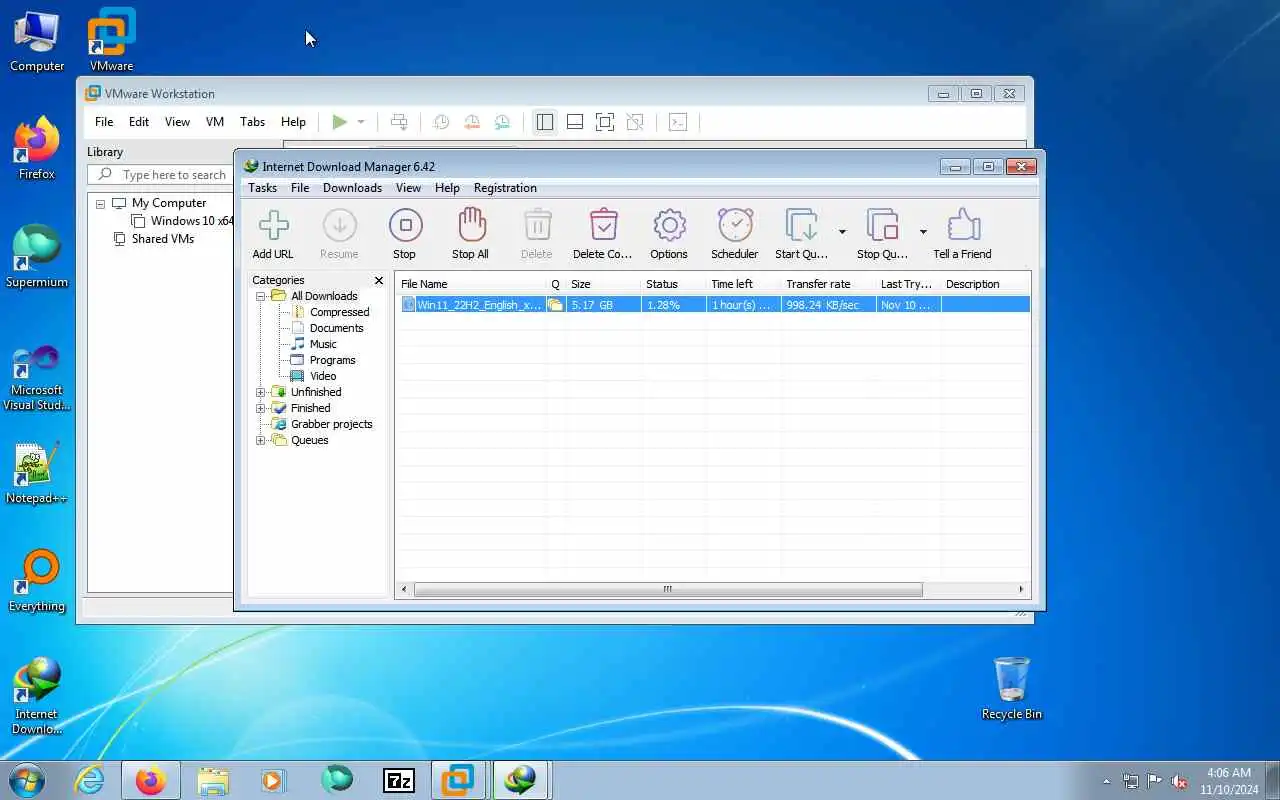Click VMware full screen mode icon
The height and width of the screenshot is (800, 1280).
click(605, 122)
